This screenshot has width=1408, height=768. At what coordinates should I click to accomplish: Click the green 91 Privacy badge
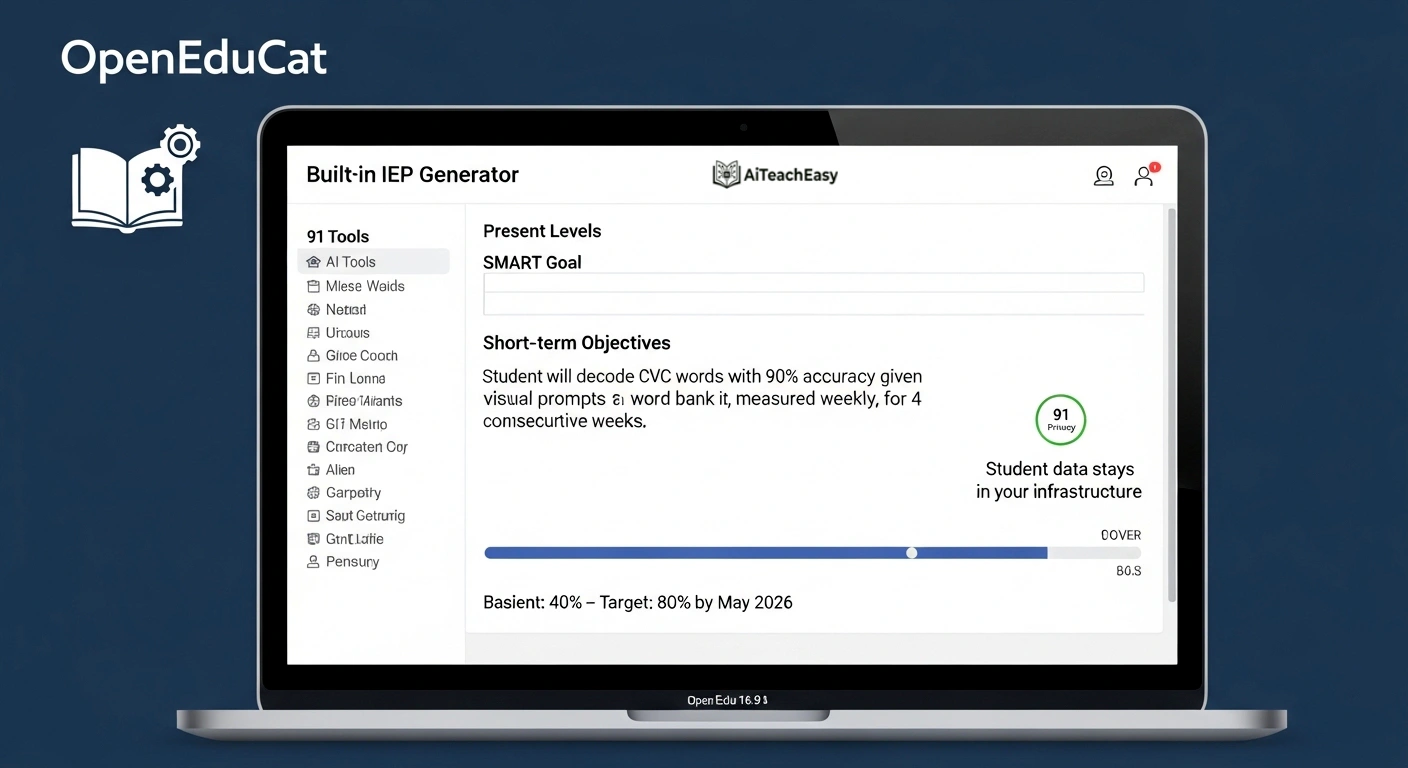[1061, 419]
